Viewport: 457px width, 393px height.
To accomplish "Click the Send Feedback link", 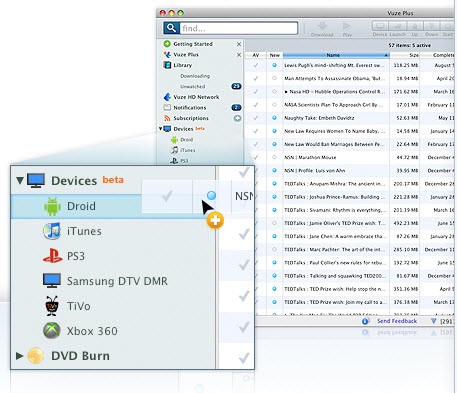I will click(x=397, y=321).
